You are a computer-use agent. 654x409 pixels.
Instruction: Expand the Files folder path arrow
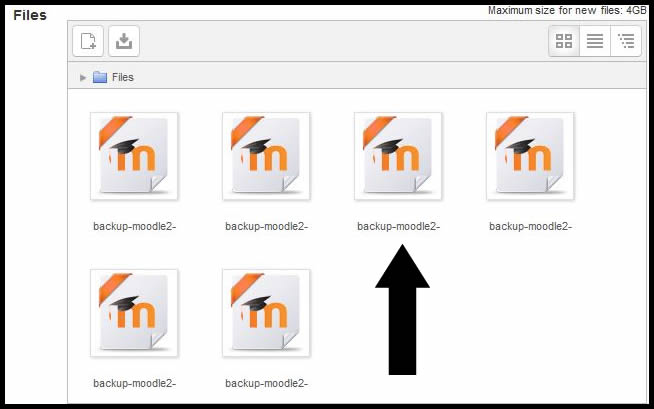click(x=83, y=78)
